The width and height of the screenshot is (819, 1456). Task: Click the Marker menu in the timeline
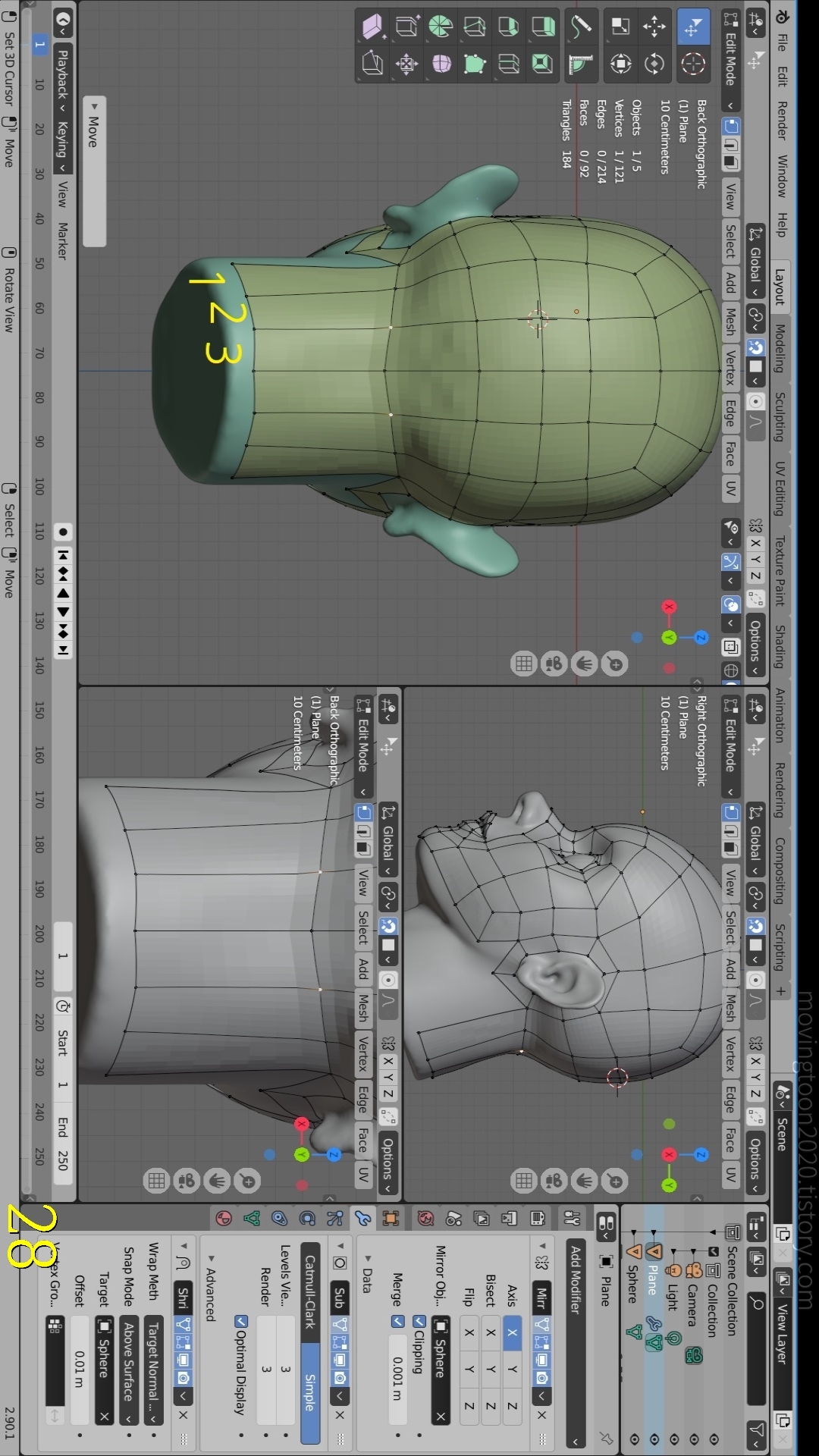63,241
